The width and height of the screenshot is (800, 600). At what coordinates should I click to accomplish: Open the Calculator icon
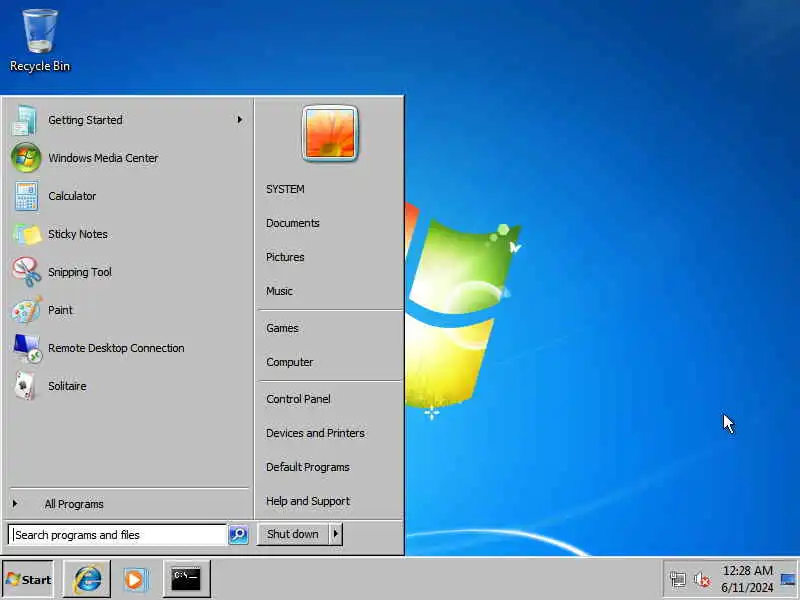26,196
